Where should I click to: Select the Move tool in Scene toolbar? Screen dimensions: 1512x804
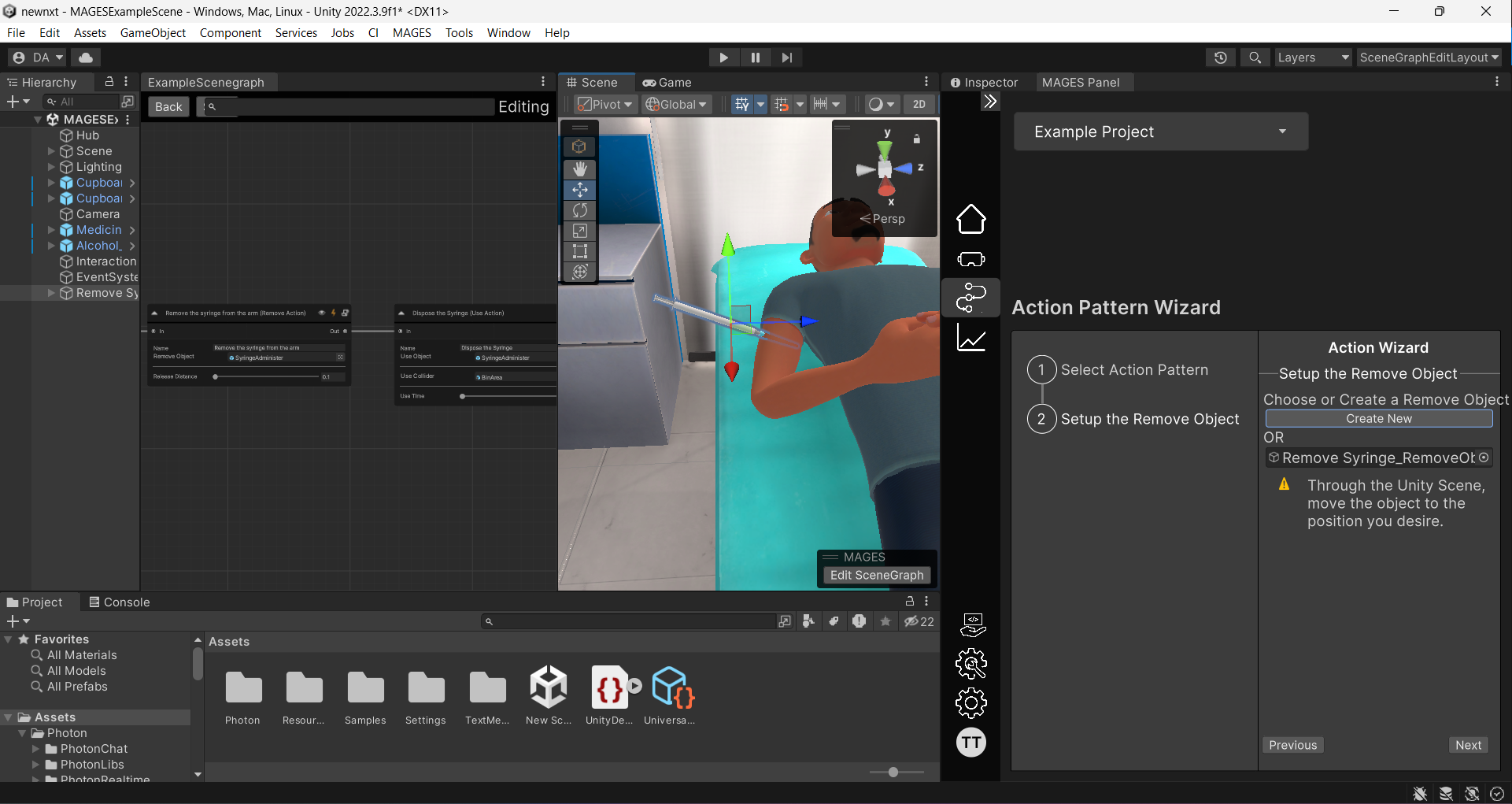click(x=580, y=190)
